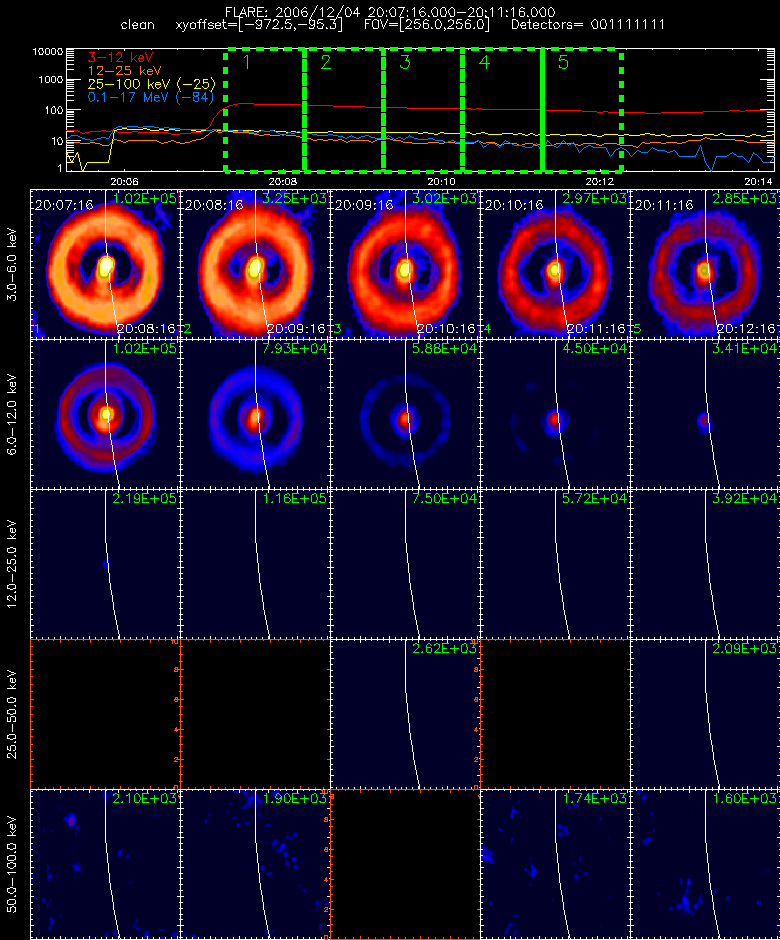Select the 12.0-25.0 keV image labeled 1.16E+05
The width and height of the screenshot is (780, 940).
255,564
